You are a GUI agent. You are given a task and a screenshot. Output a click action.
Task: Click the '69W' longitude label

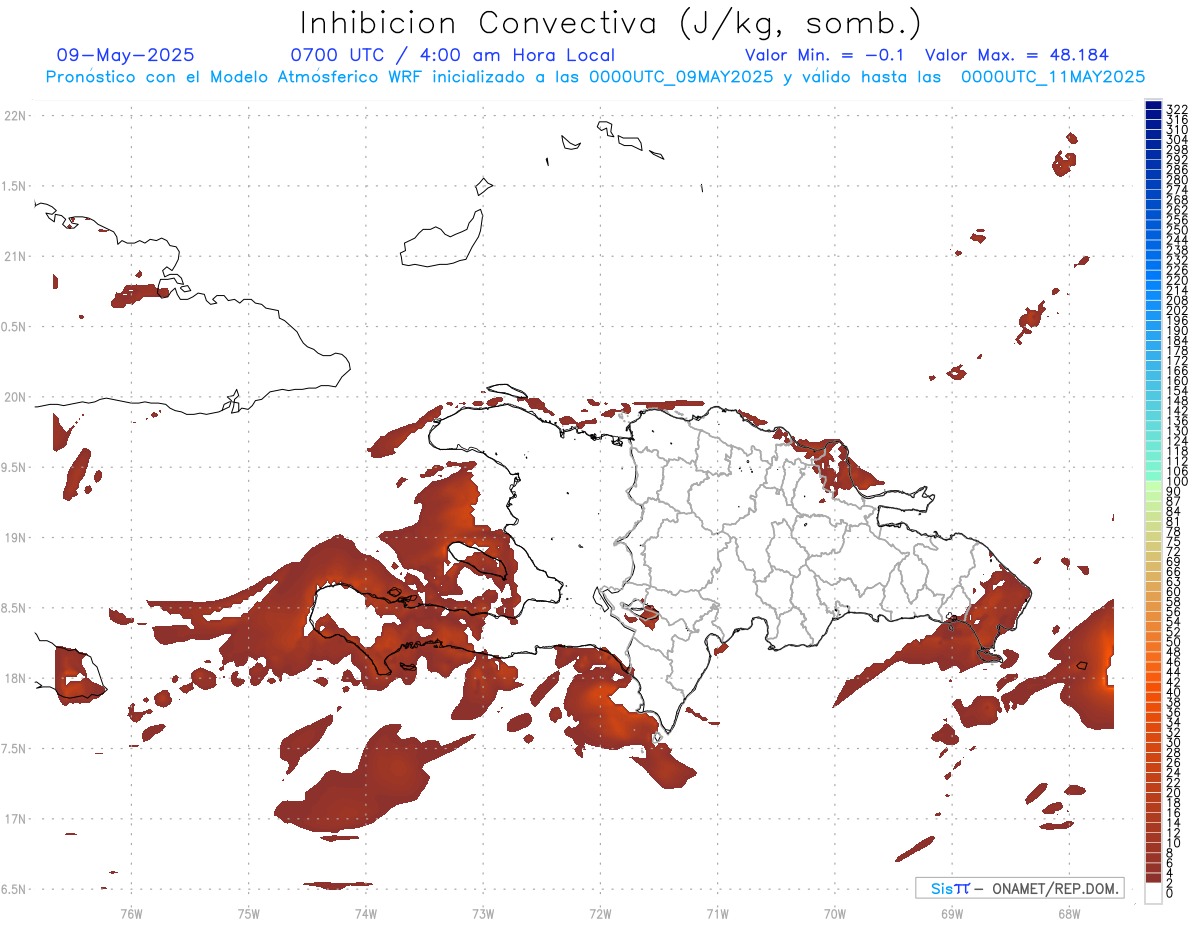tap(952, 913)
